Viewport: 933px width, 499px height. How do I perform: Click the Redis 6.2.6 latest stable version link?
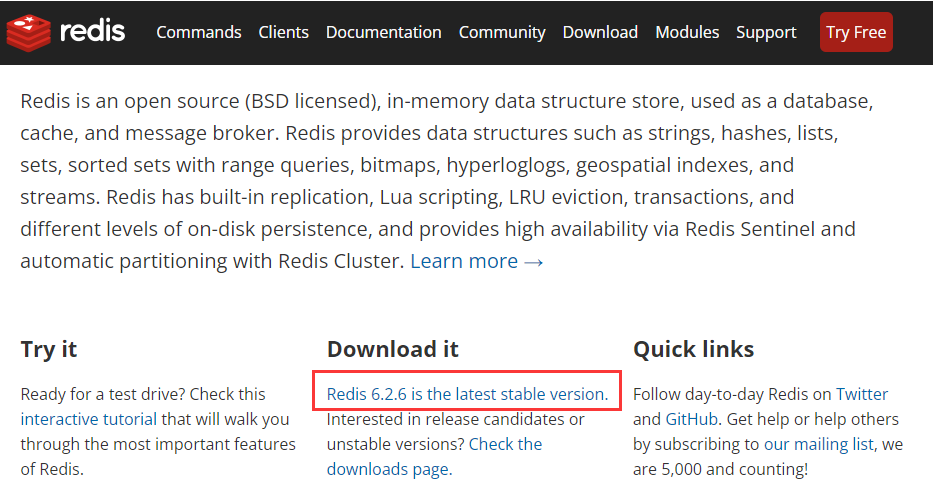click(467, 394)
